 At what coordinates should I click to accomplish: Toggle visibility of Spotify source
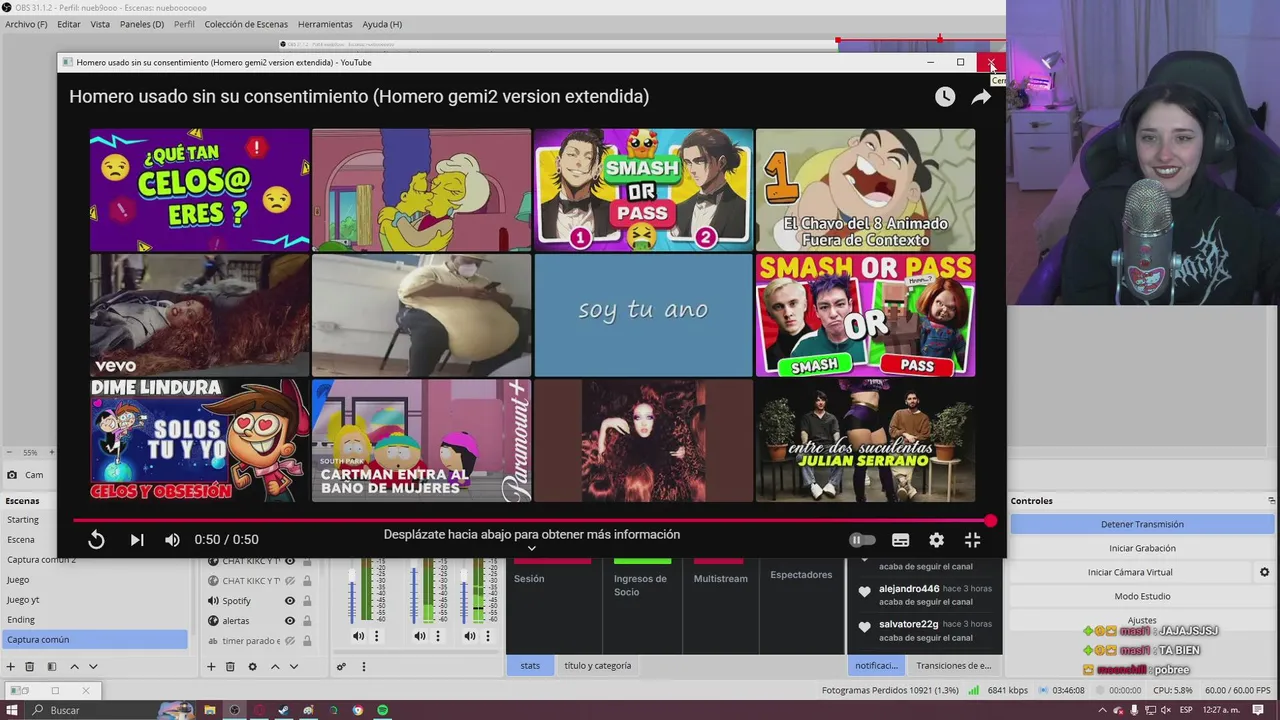tap(290, 601)
